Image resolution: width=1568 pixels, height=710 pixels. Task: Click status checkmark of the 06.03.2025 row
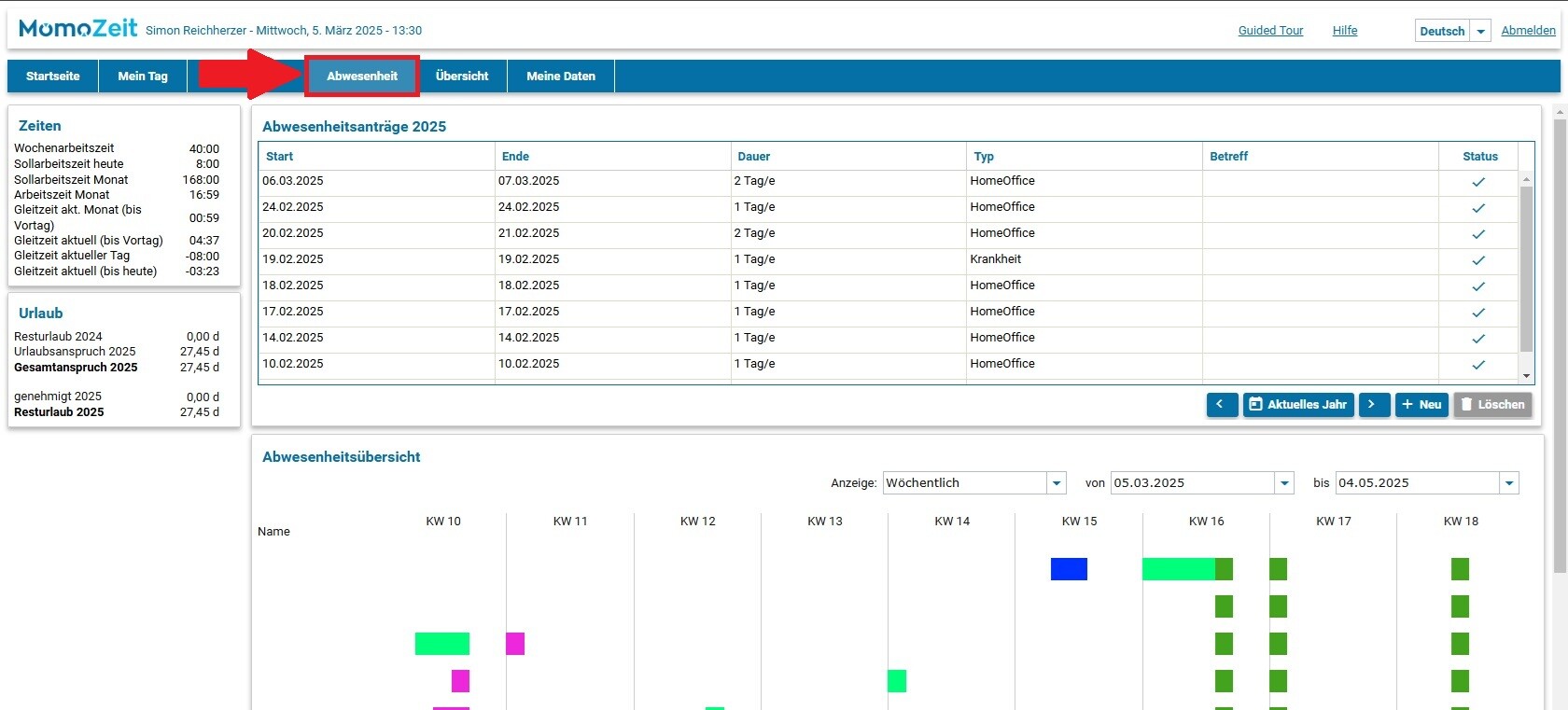click(x=1478, y=182)
